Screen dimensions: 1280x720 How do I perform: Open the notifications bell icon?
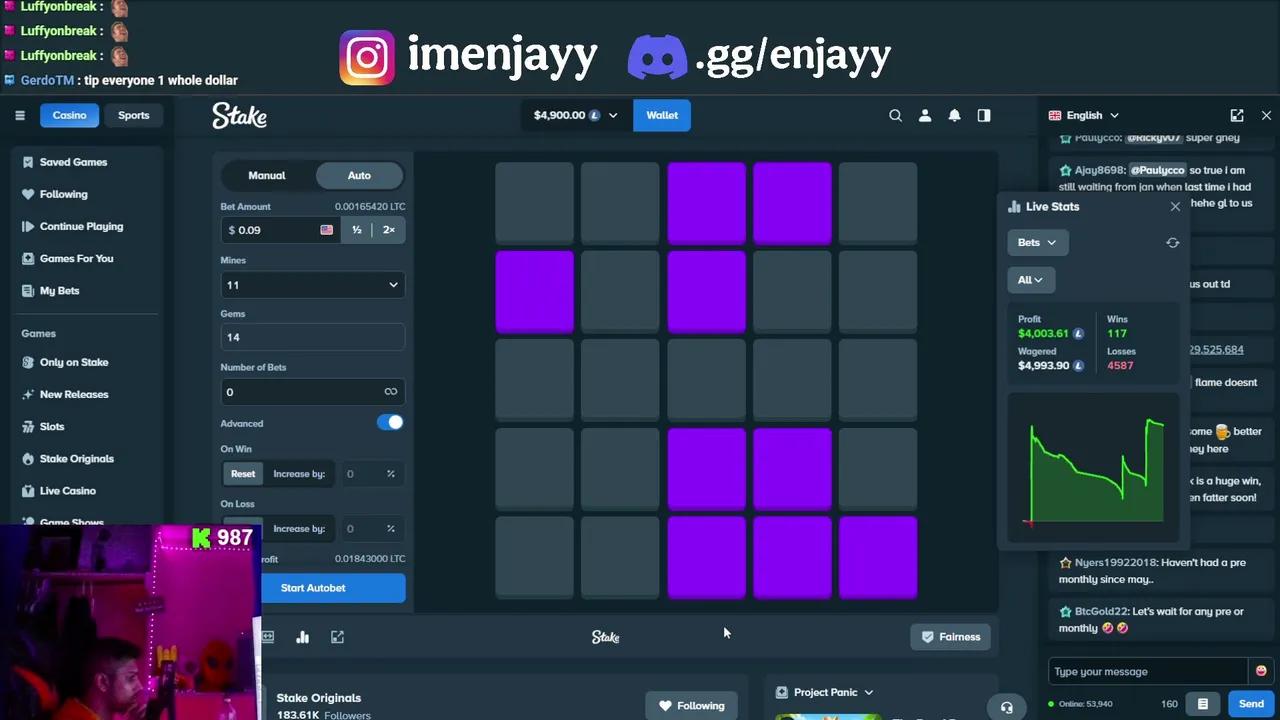(954, 115)
